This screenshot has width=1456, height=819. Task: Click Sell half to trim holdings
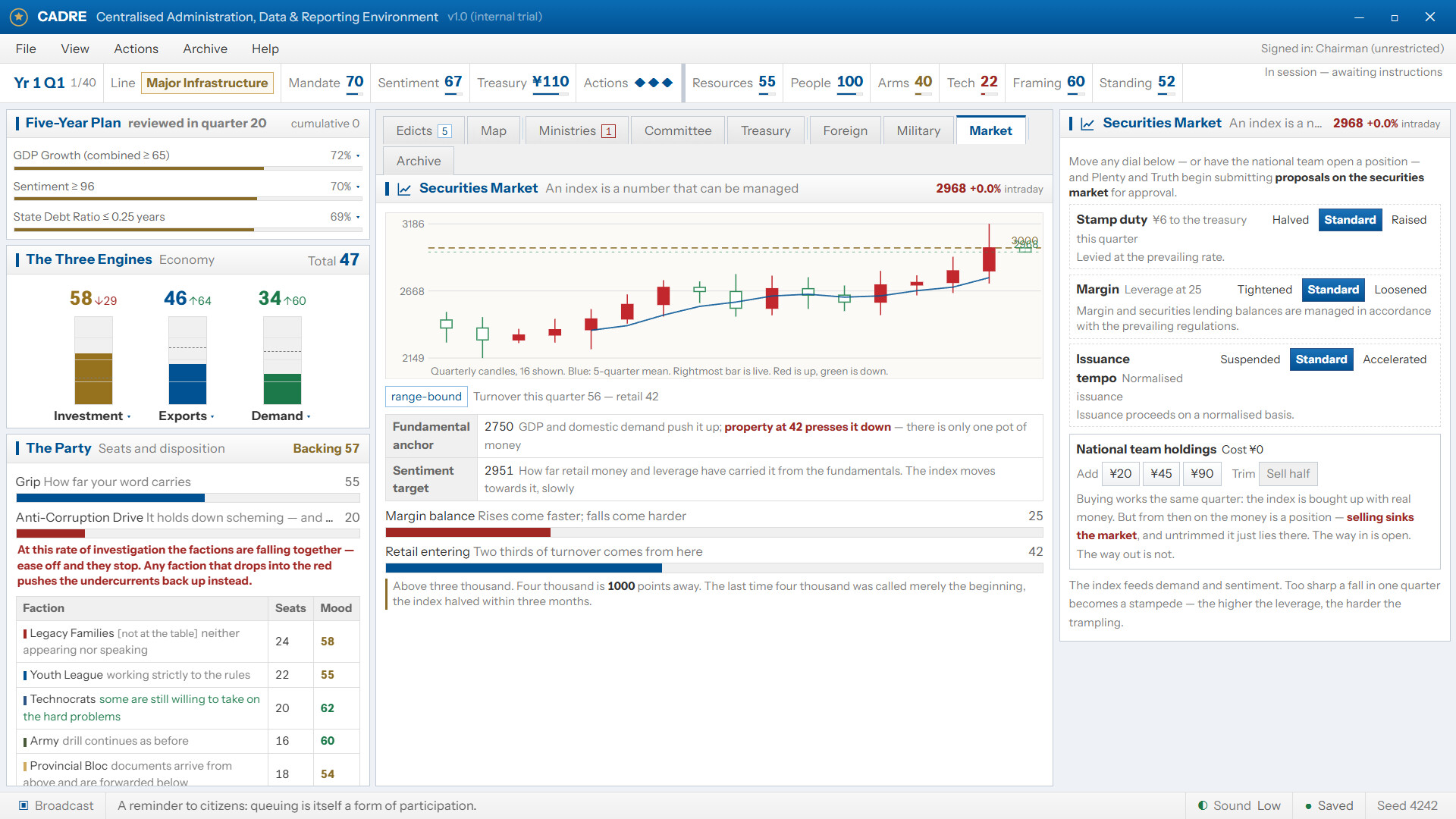(x=1288, y=474)
